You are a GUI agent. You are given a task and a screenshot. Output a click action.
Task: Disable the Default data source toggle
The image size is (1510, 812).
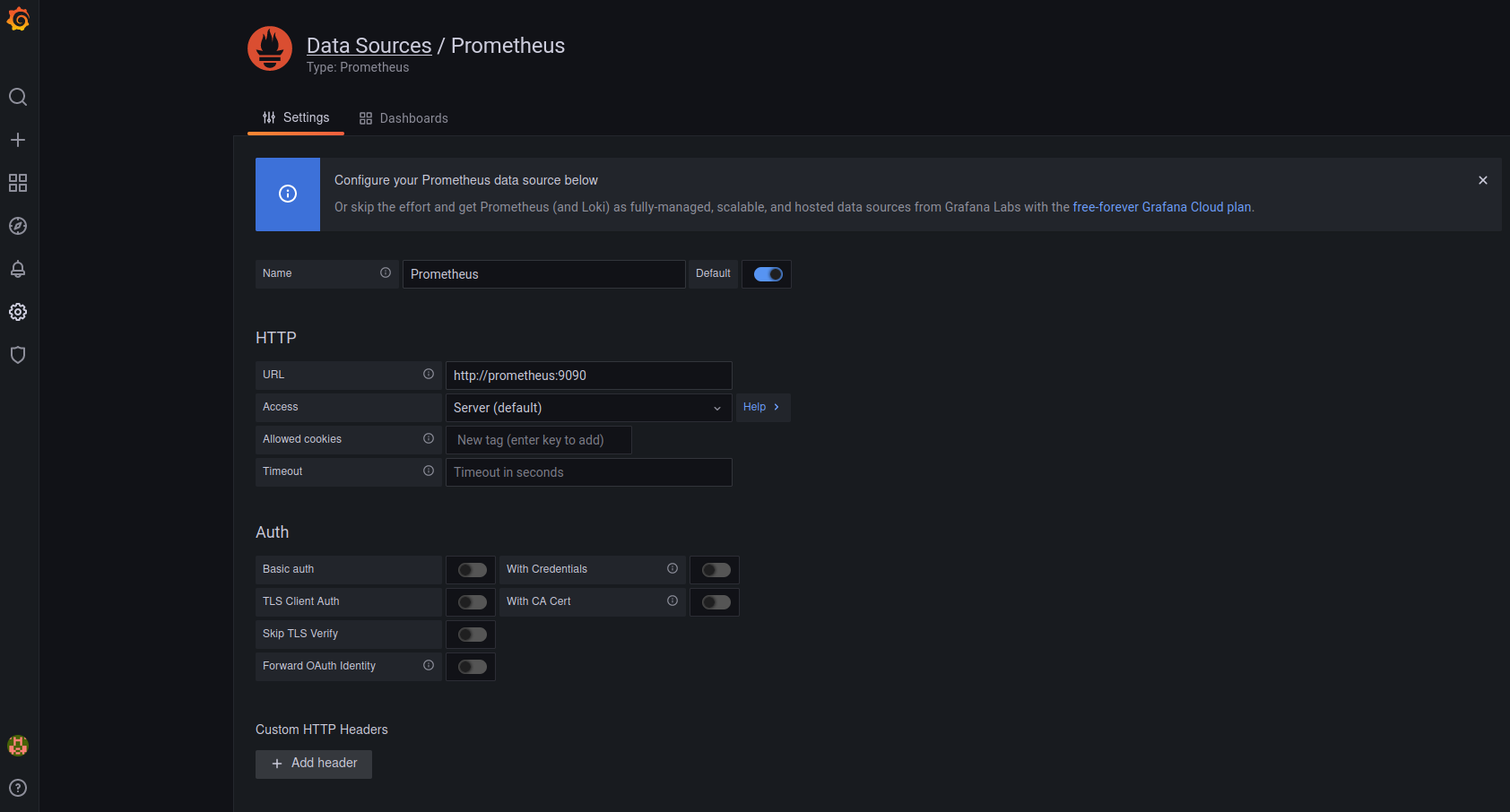click(768, 274)
